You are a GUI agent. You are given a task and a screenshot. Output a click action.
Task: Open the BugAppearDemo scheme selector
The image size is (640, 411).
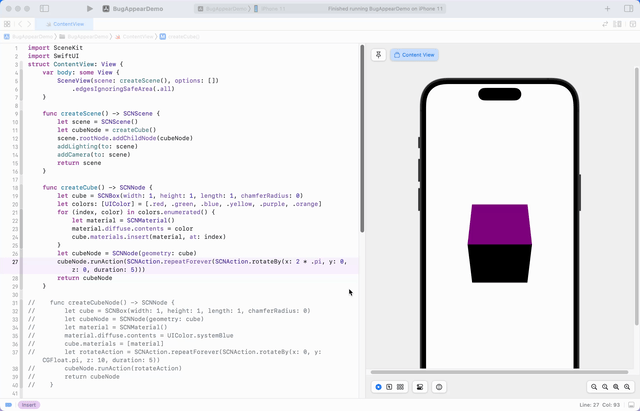tap(222, 9)
